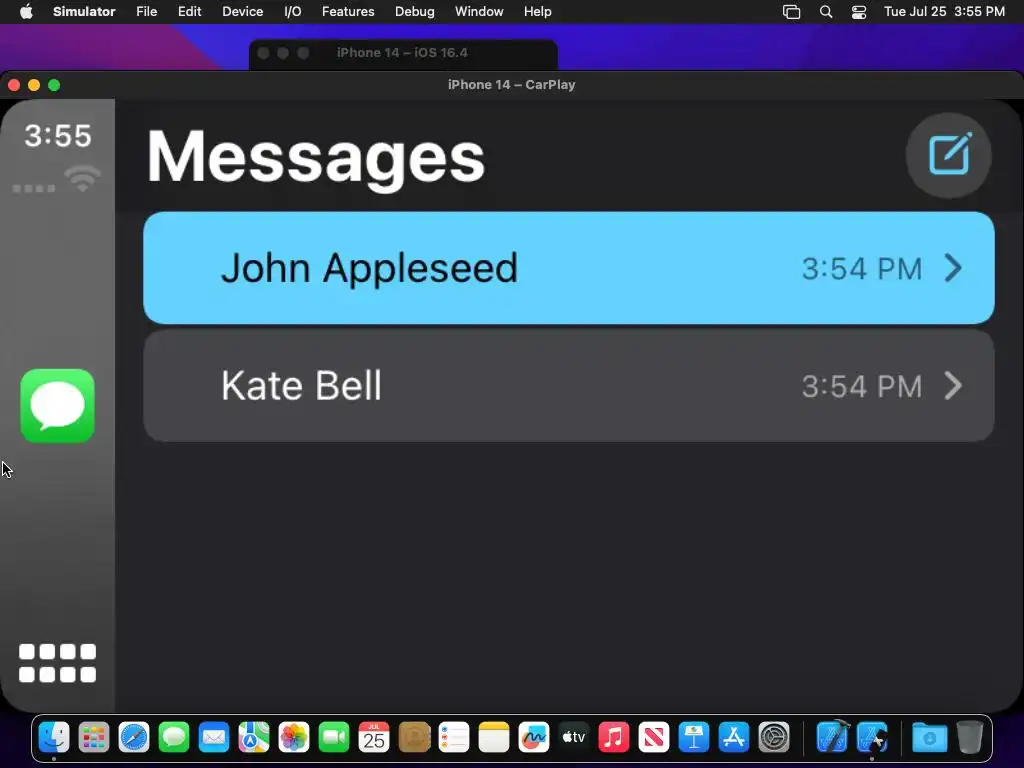
Task: Open Freeform from the Dock
Action: tap(534, 737)
